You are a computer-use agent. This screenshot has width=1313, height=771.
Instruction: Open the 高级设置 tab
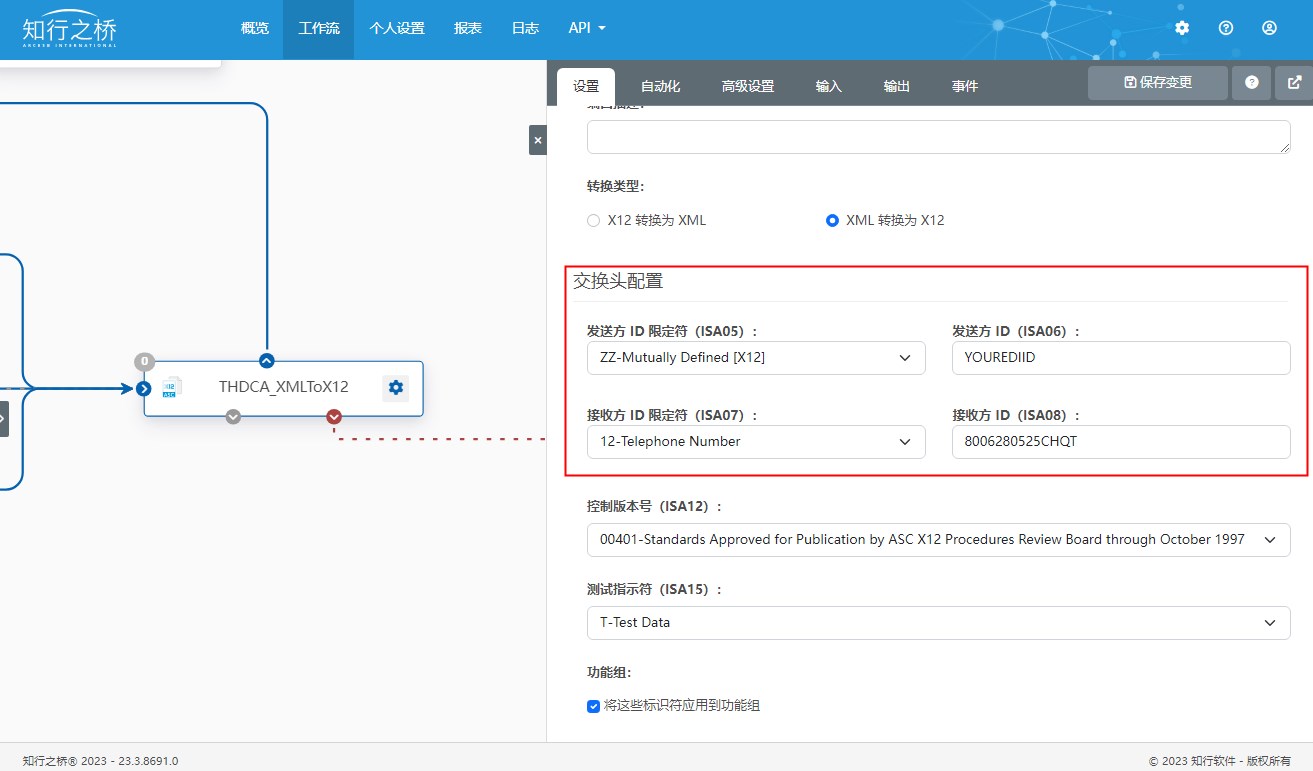tap(748, 87)
